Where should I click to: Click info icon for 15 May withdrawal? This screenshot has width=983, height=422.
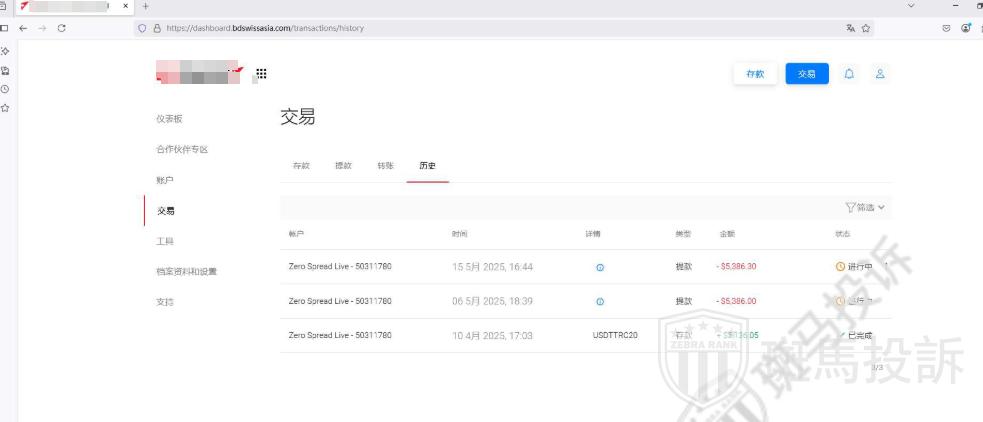(600, 267)
